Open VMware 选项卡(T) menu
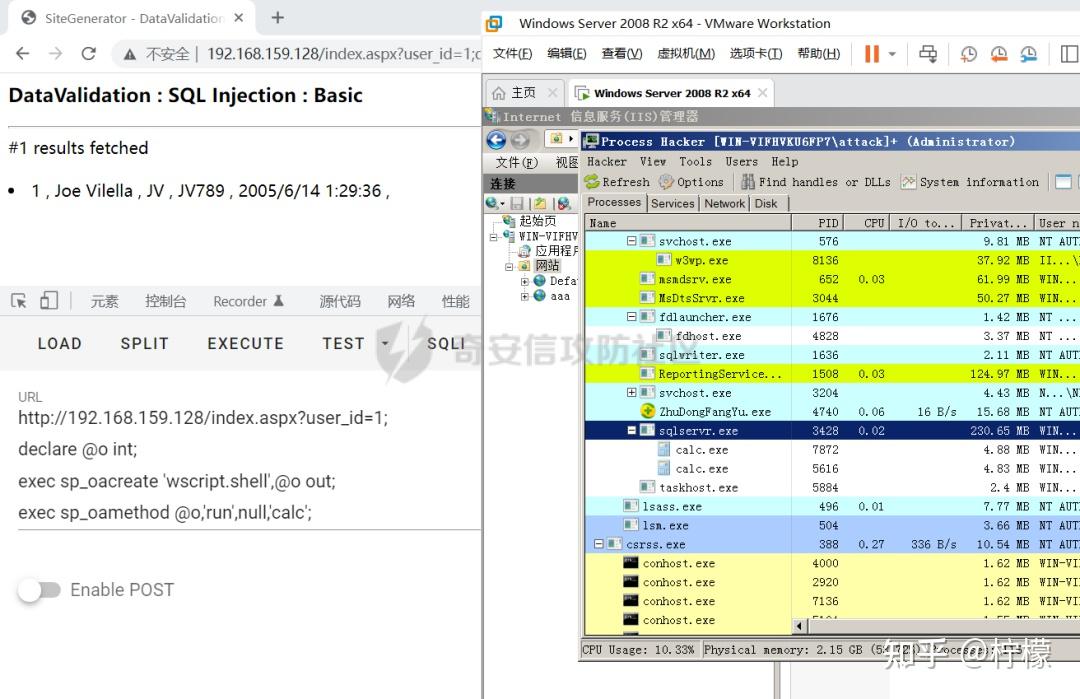The image size is (1080, 699). click(x=756, y=54)
